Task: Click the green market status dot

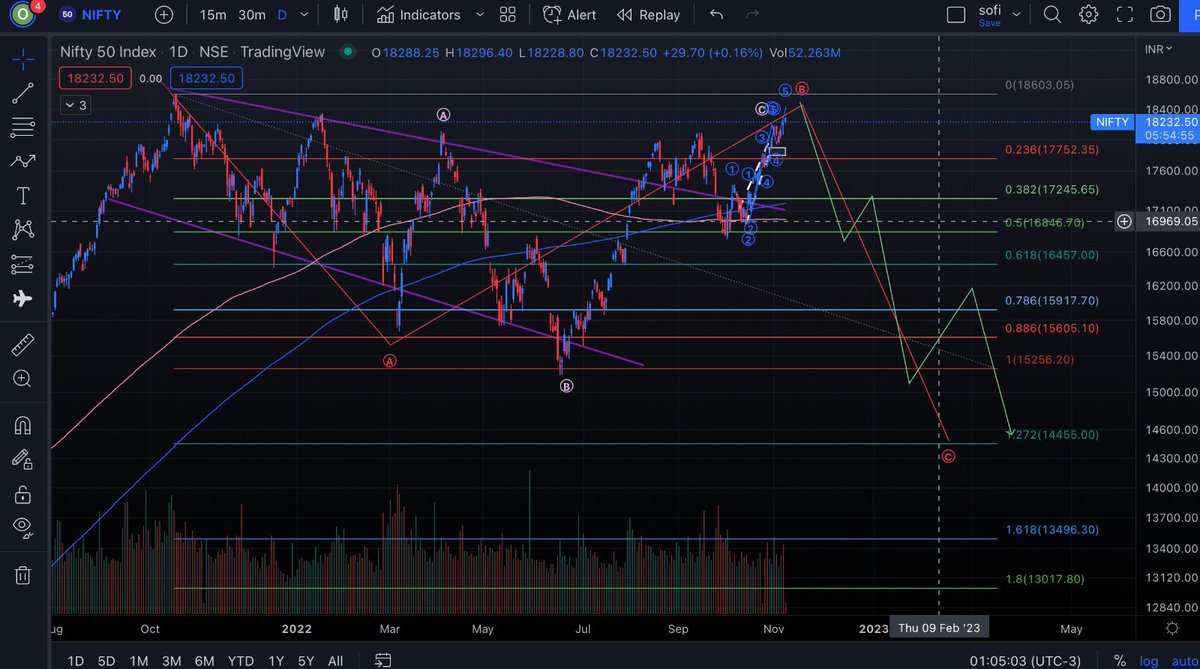Action: (346, 52)
